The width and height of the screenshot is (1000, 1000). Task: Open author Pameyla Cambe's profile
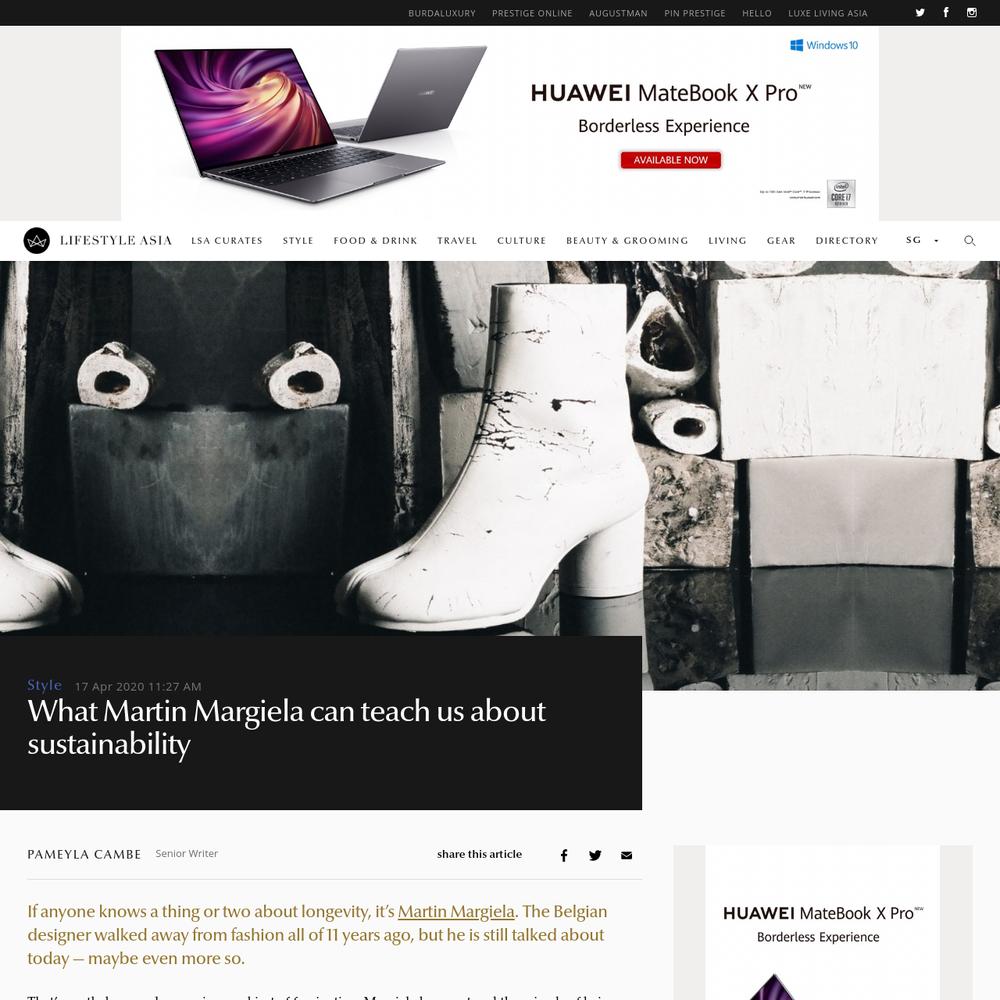(84, 855)
